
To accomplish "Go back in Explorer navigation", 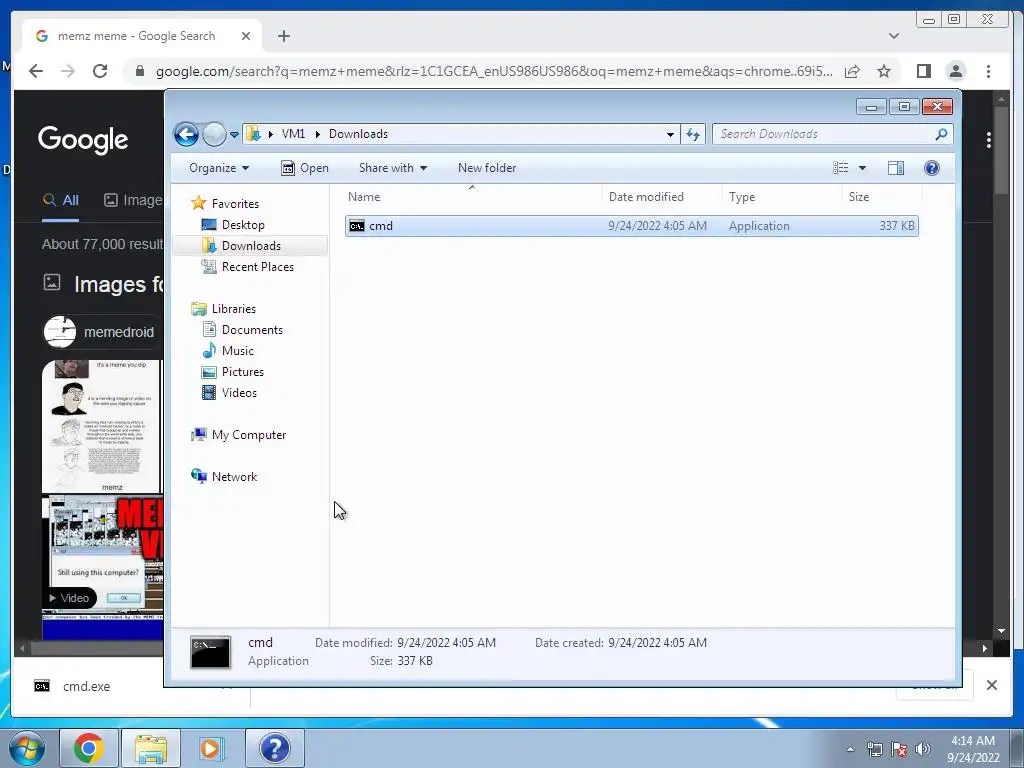I will click(186, 135).
